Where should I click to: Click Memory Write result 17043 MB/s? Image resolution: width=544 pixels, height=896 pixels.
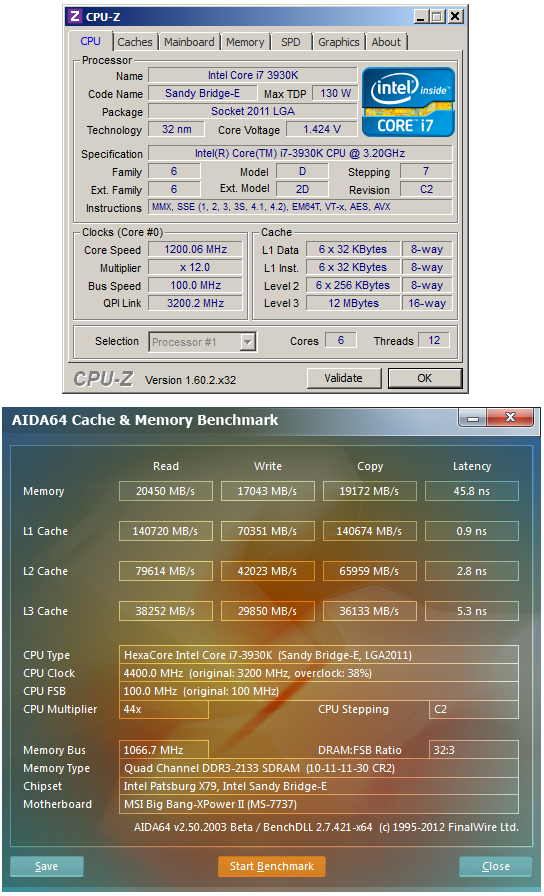pos(267,491)
